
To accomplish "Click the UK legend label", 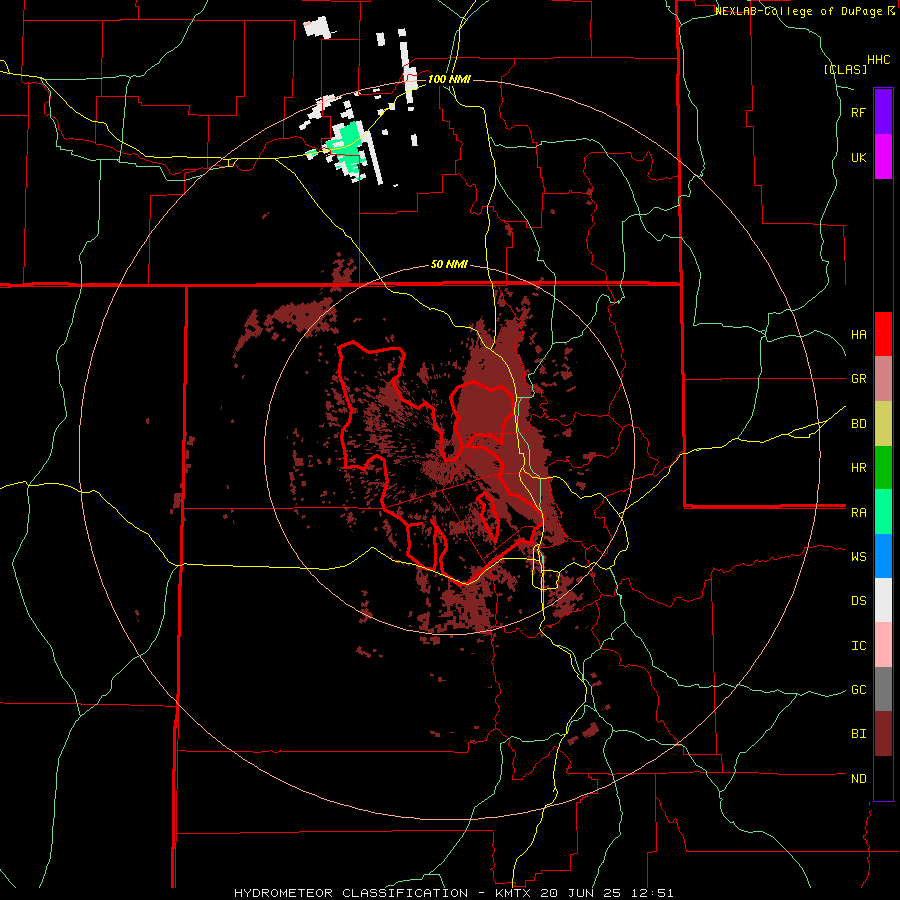I will (x=858, y=158).
